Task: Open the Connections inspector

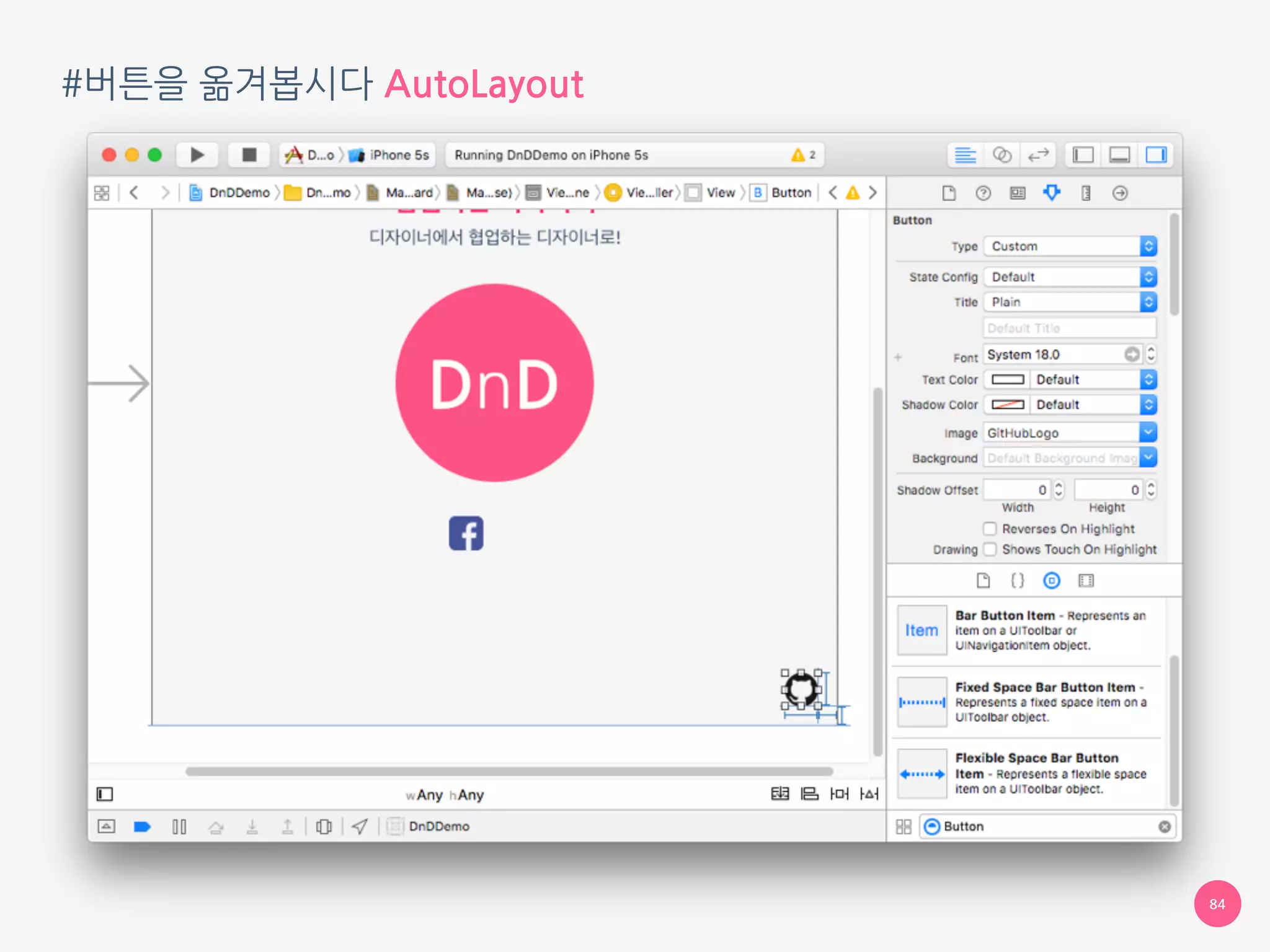Action: (1120, 193)
